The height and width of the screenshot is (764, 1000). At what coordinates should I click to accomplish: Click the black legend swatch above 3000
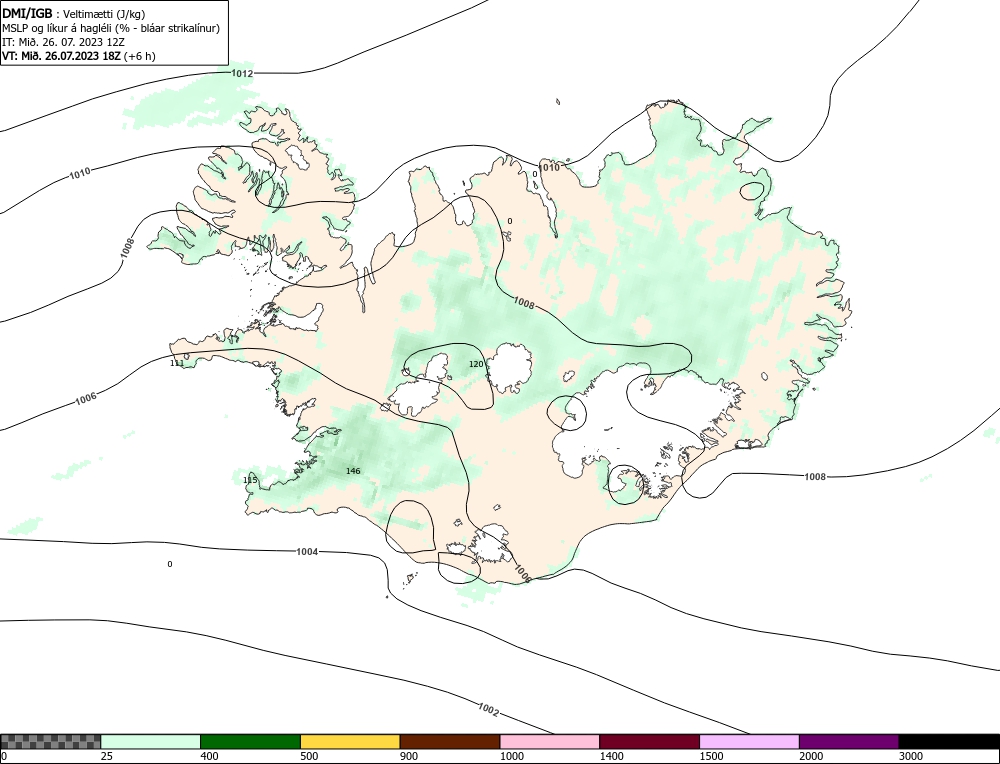pos(949,741)
